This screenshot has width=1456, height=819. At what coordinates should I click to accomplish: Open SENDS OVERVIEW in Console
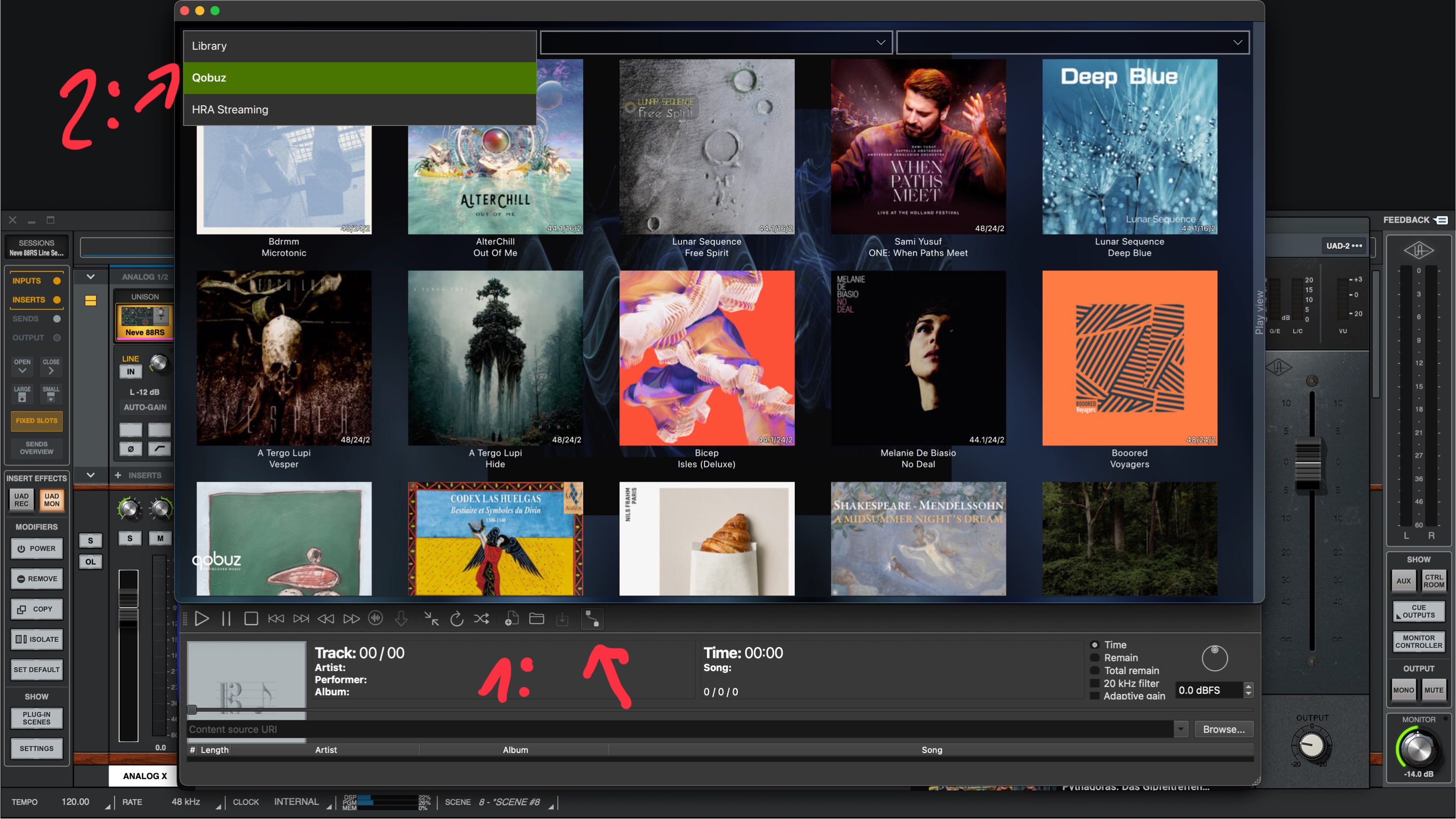coord(37,448)
